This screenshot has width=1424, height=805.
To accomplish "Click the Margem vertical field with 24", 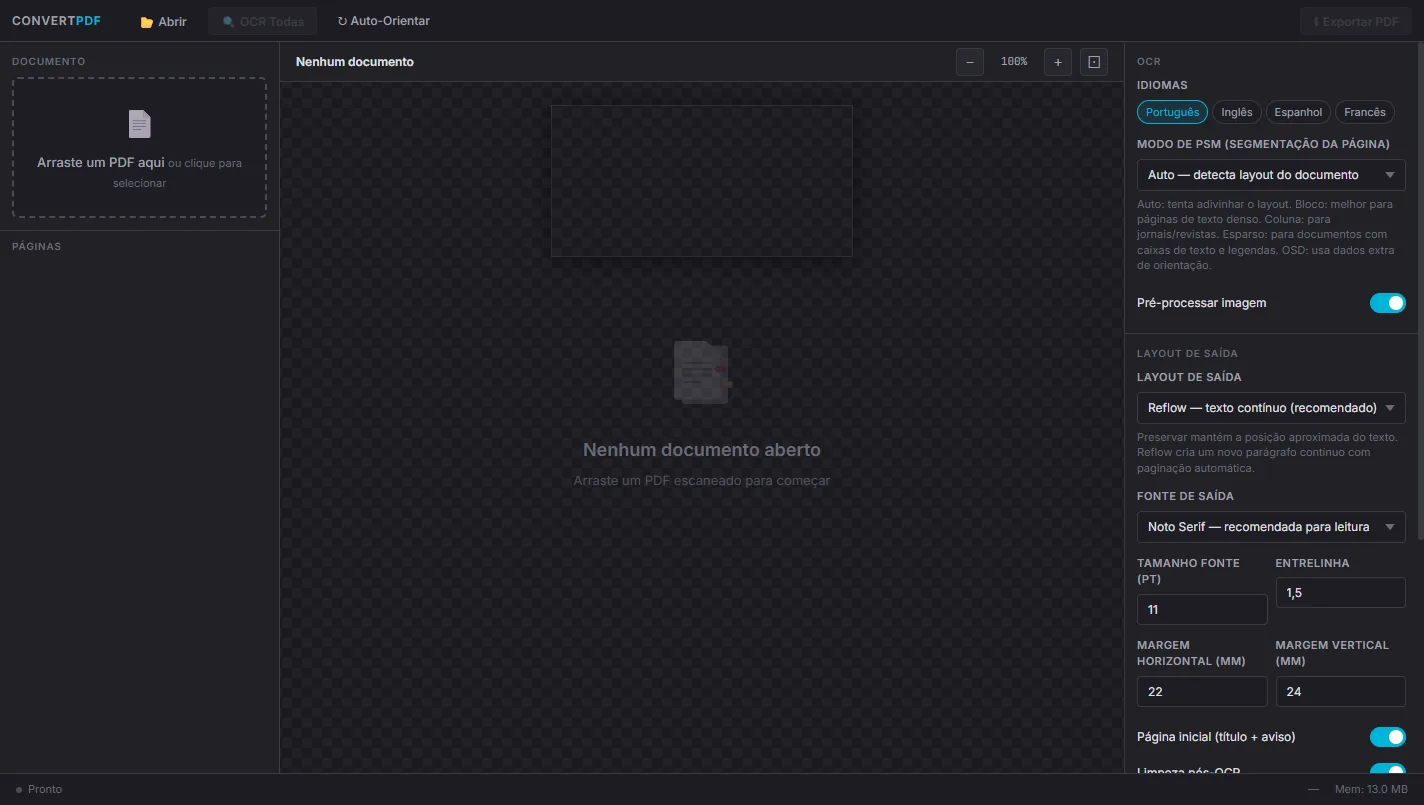I will (1340, 691).
